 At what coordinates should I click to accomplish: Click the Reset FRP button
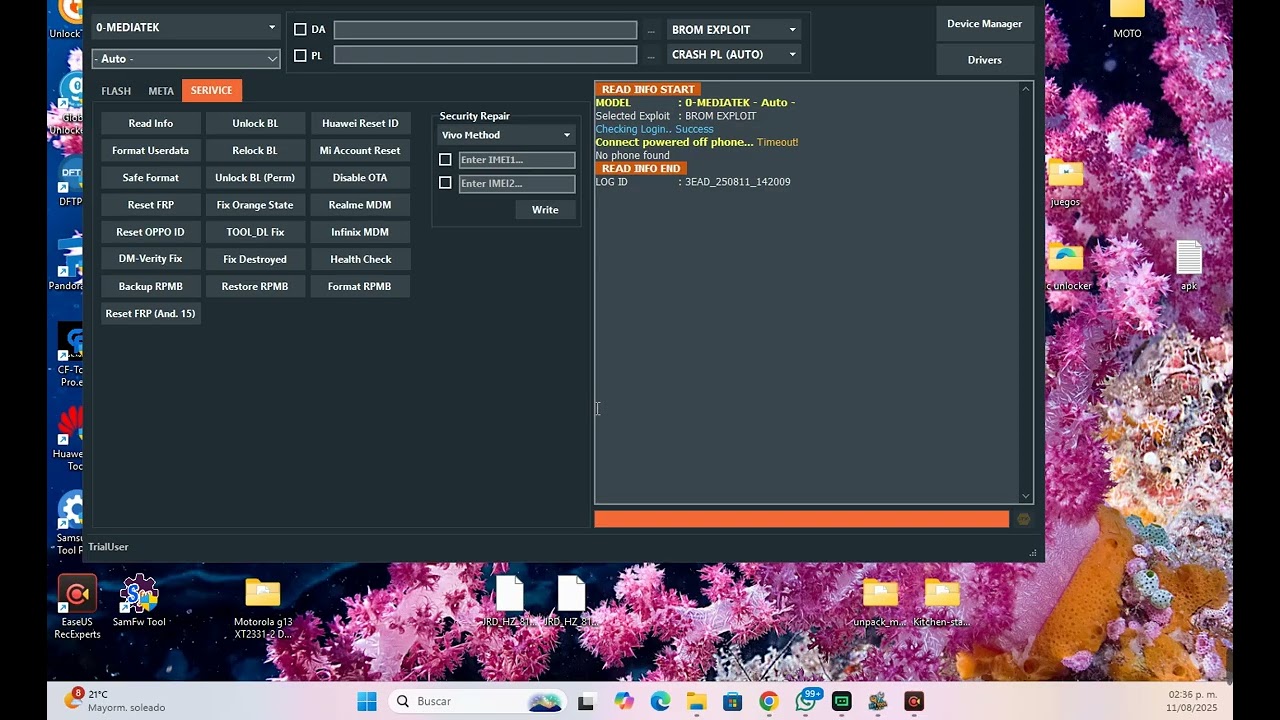point(151,205)
